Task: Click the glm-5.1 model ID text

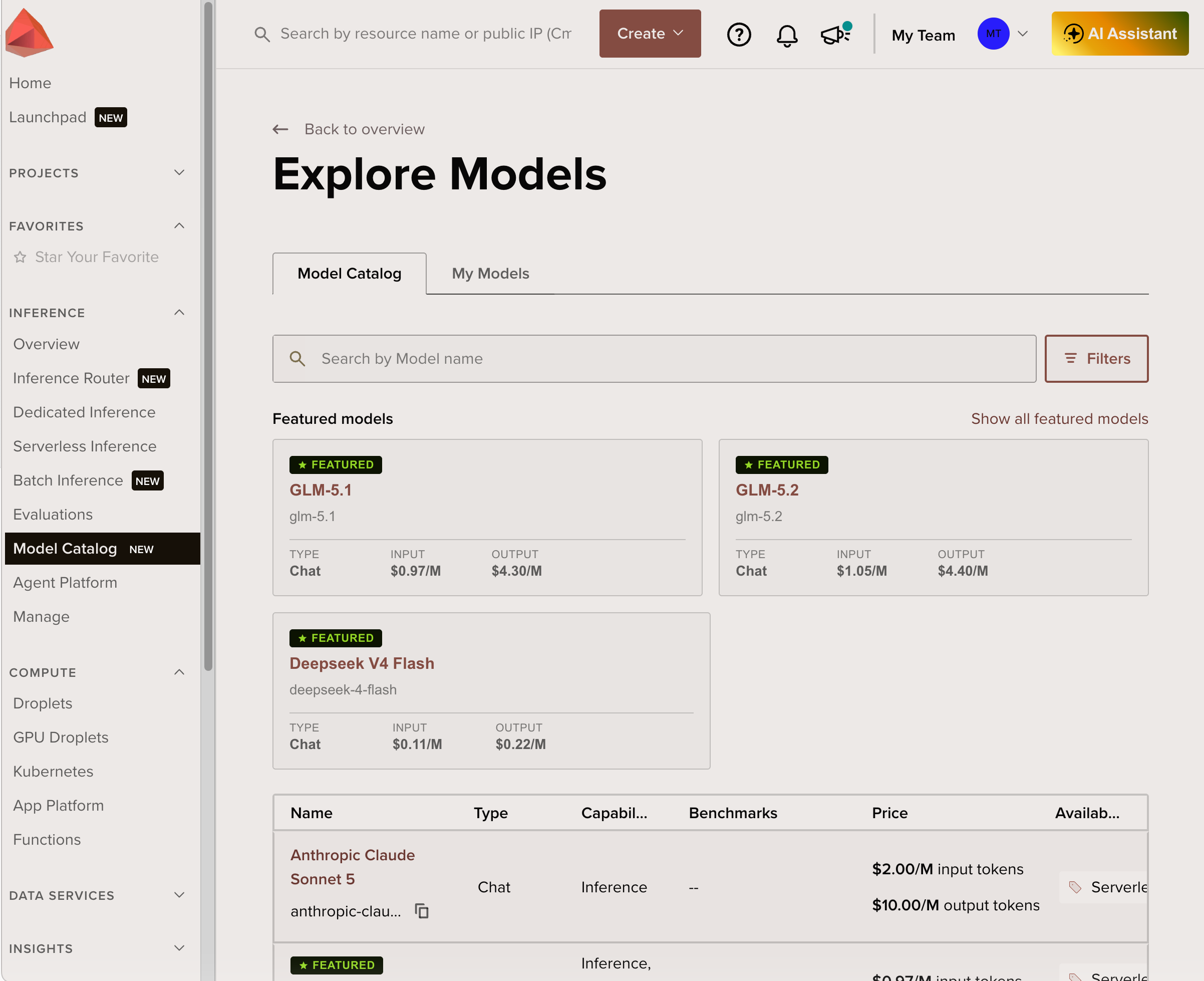Action: pyautogui.click(x=313, y=517)
